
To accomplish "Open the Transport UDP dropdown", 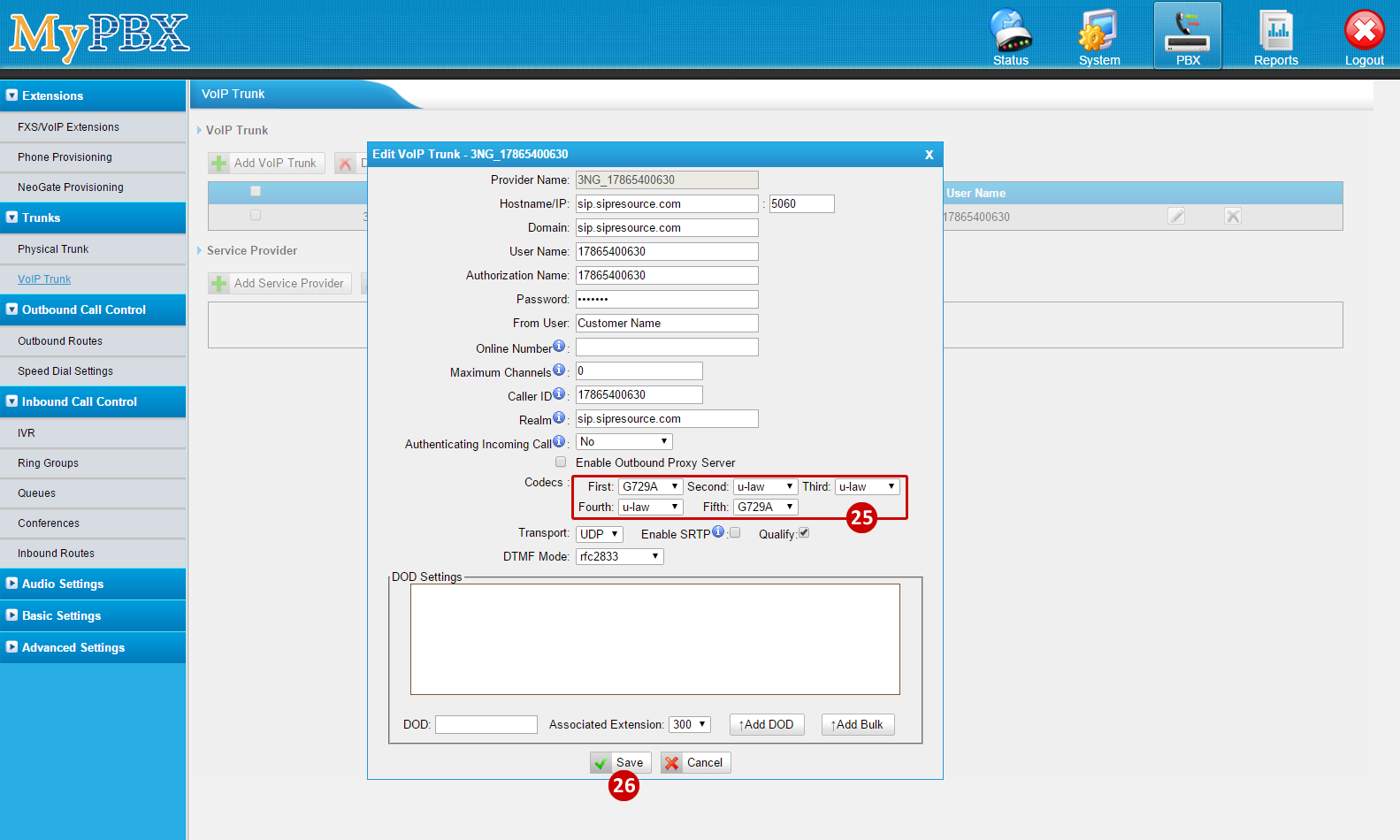I will [600, 534].
